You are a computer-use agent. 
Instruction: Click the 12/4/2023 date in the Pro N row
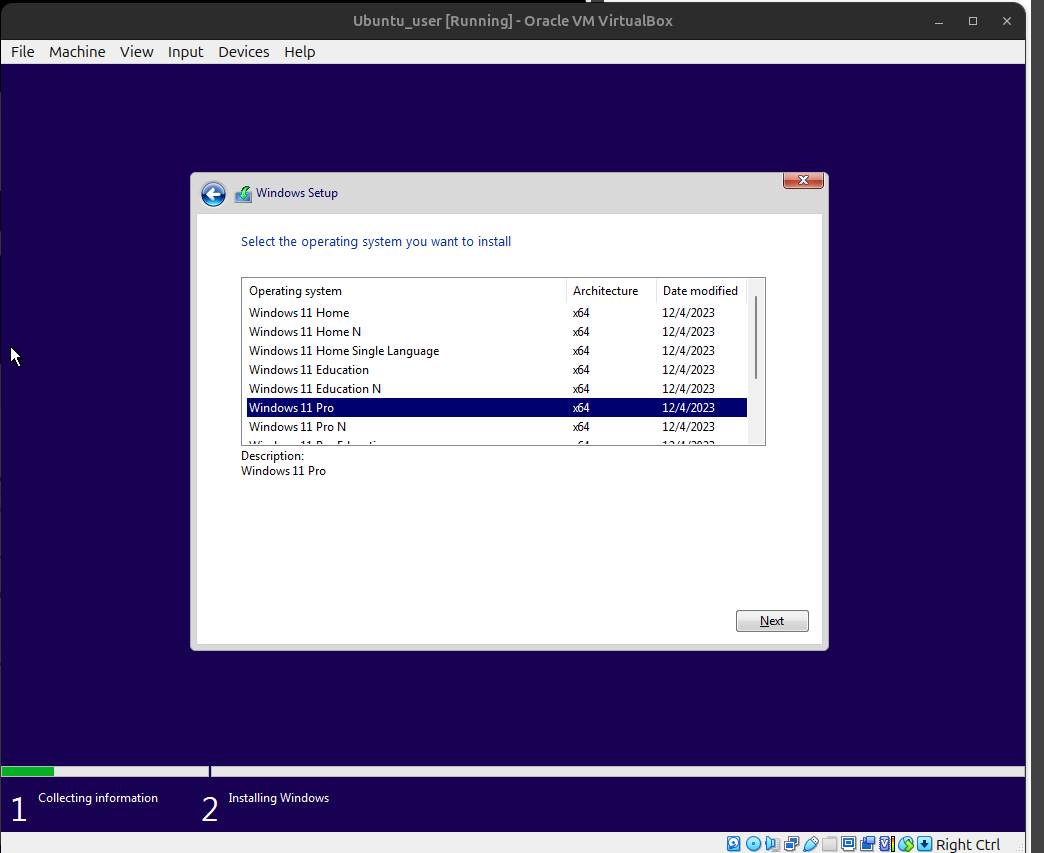688,427
